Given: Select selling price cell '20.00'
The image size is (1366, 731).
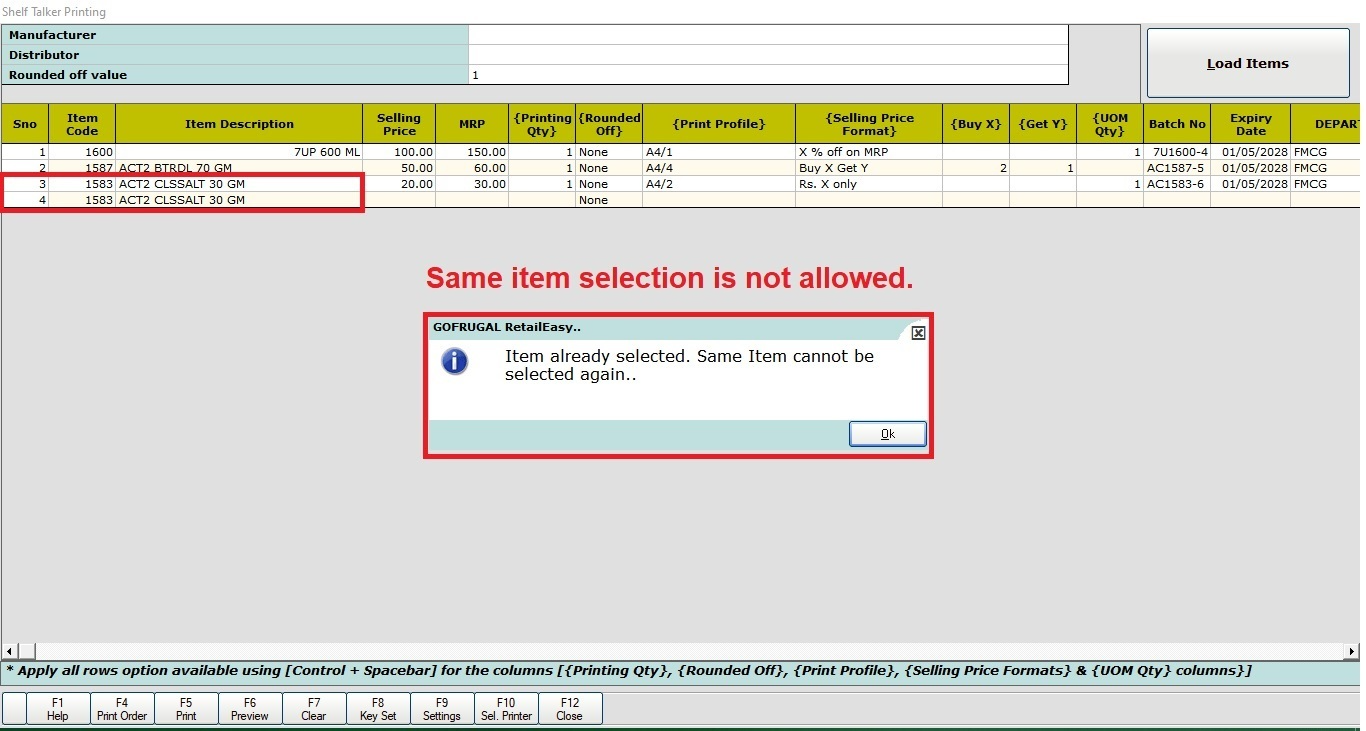Looking at the screenshot, I should pos(399,184).
